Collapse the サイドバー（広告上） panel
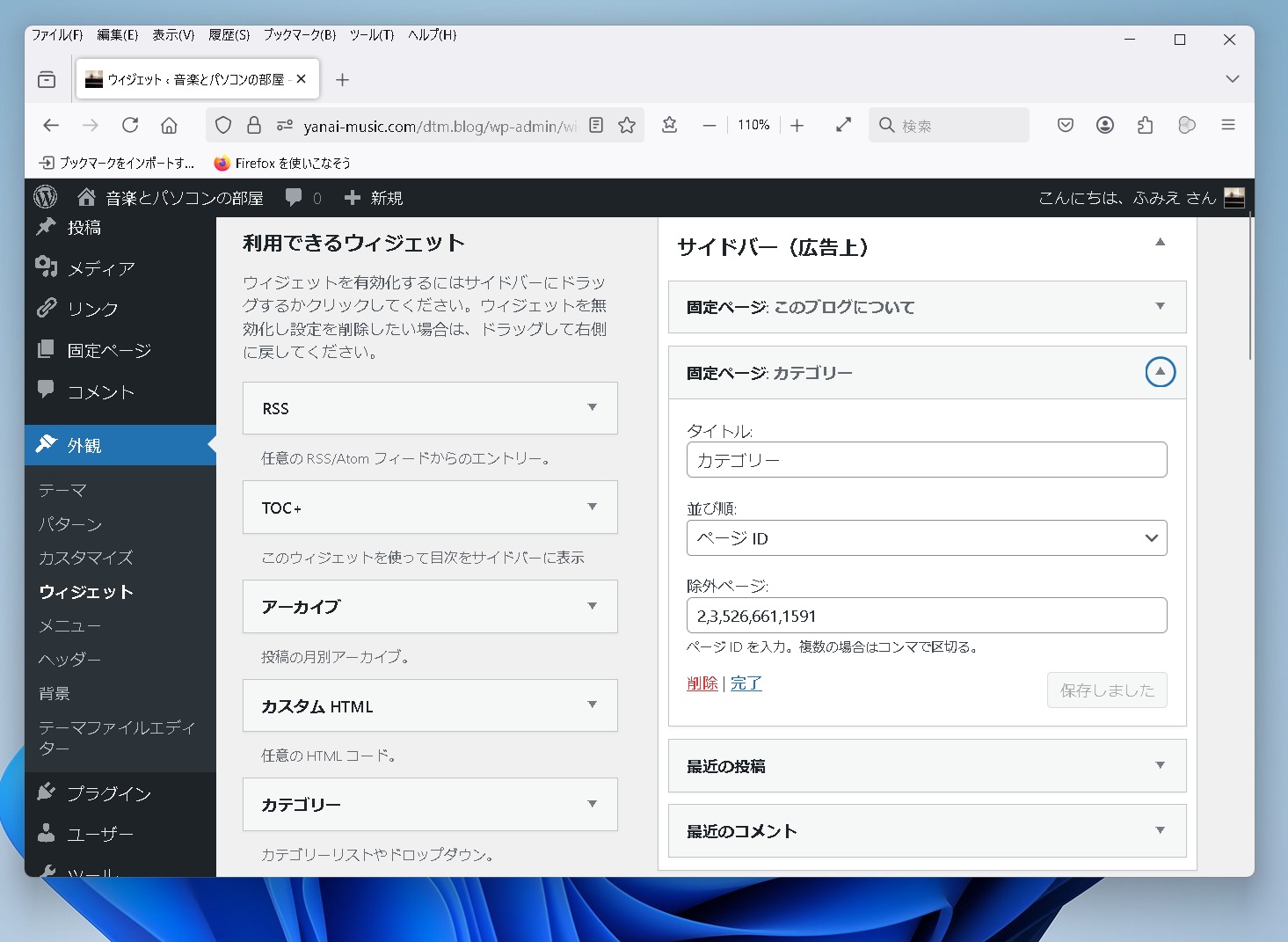Screen dimensions: 1288x942 (1160, 242)
